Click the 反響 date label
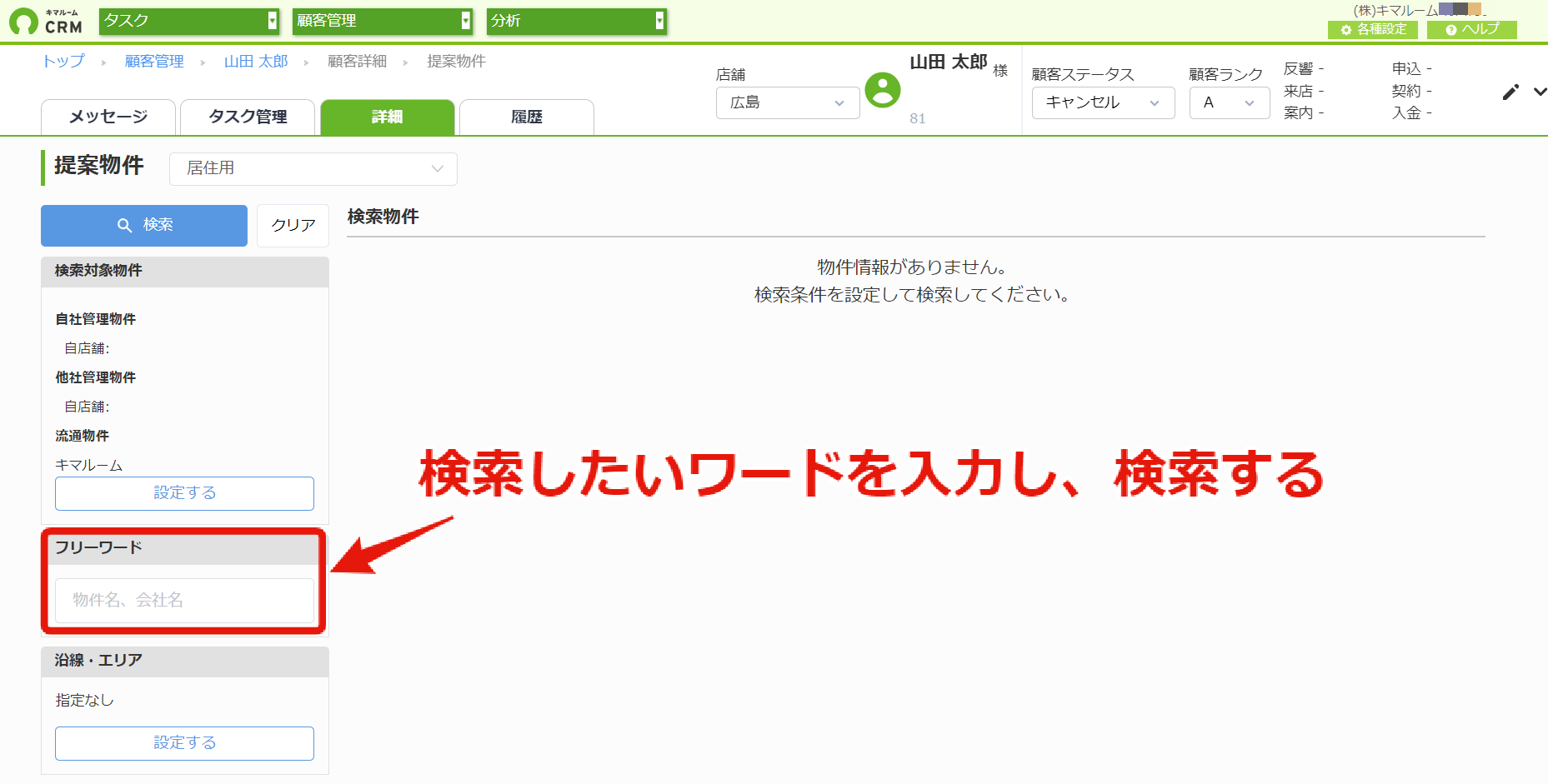 (1298, 69)
